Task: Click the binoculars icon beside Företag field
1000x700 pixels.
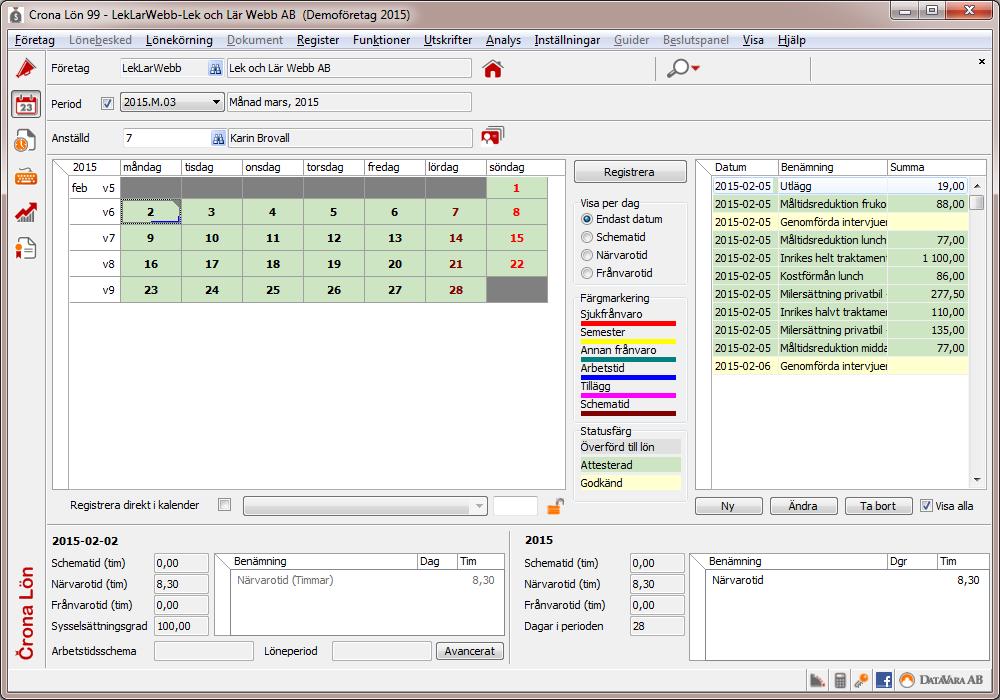Action: click(x=215, y=68)
